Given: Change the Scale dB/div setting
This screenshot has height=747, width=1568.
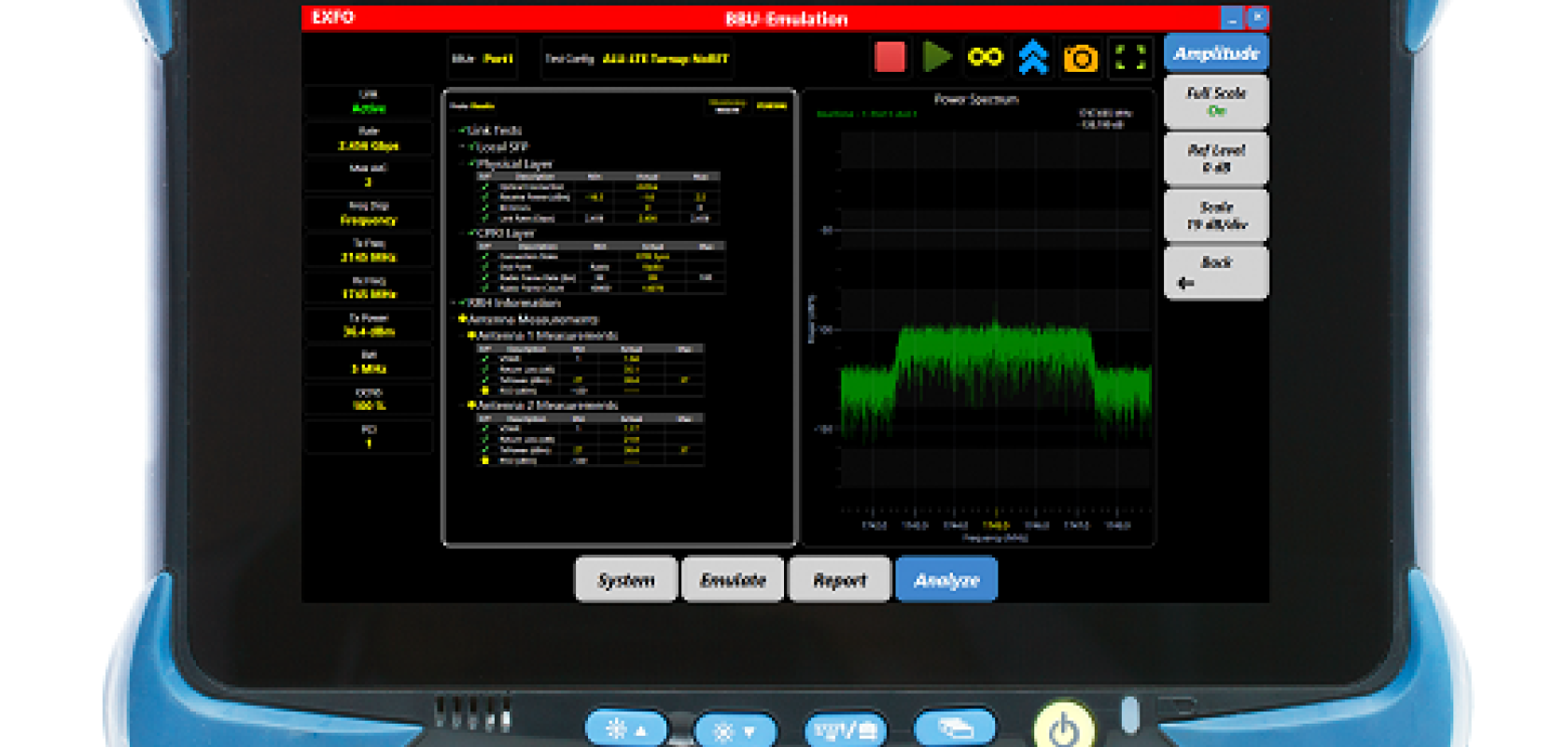Looking at the screenshot, I should tap(1216, 215).
